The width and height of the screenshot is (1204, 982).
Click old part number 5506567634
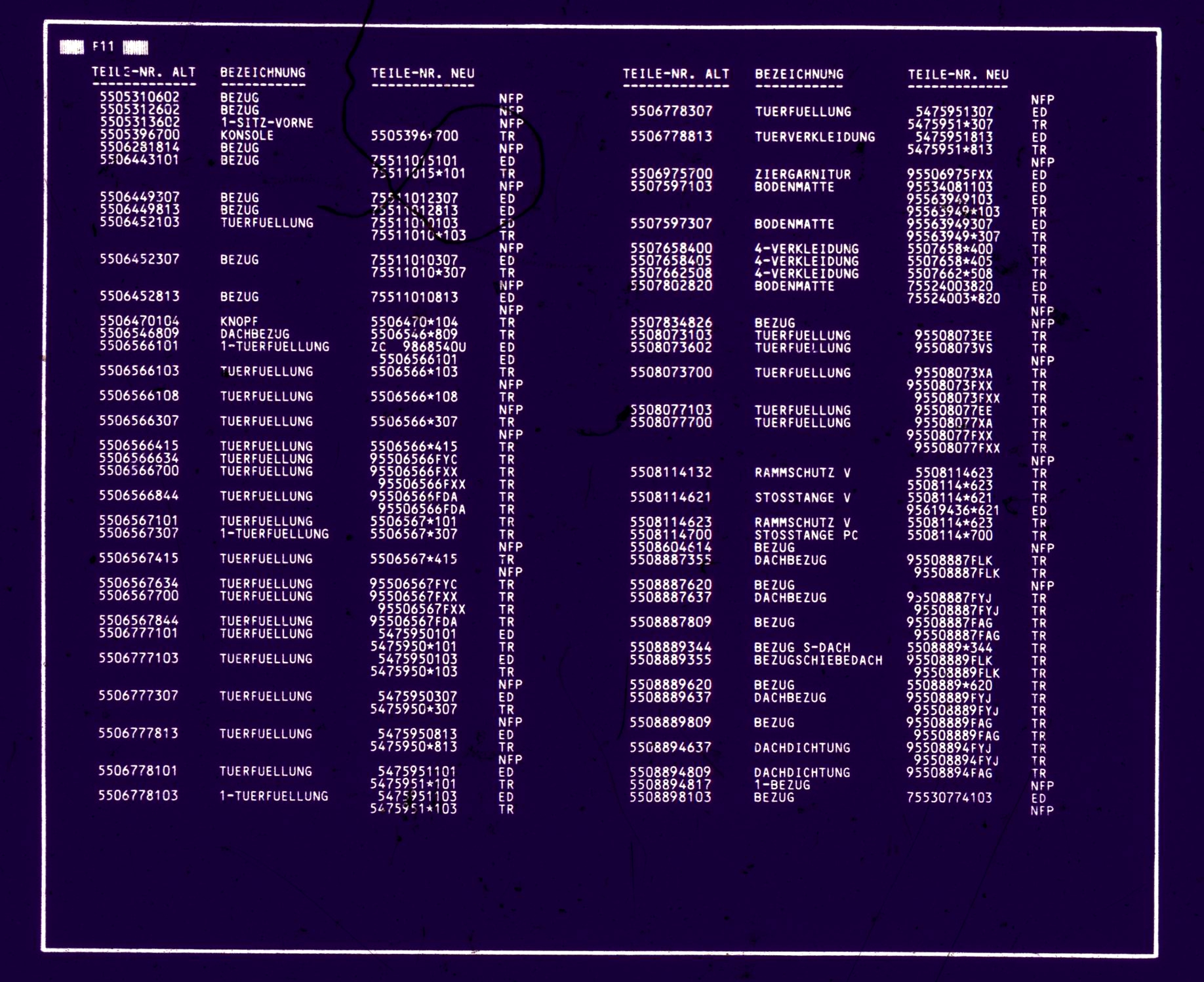pos(139,583)
